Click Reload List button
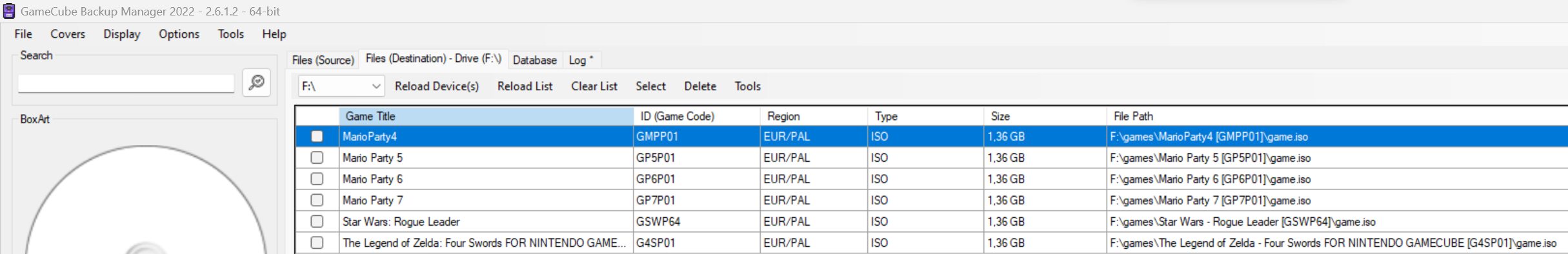The width and height of the screenshot is (1568, 254). (x=525, y=86)
